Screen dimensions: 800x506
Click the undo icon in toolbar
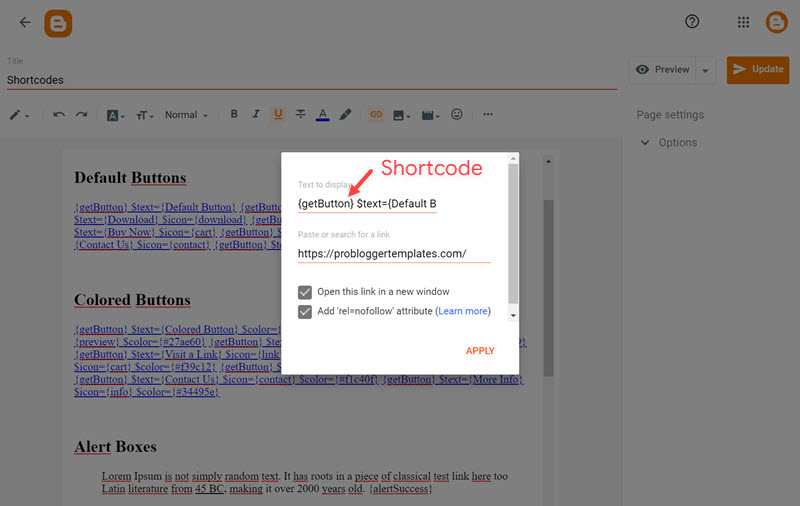(59, 115)
